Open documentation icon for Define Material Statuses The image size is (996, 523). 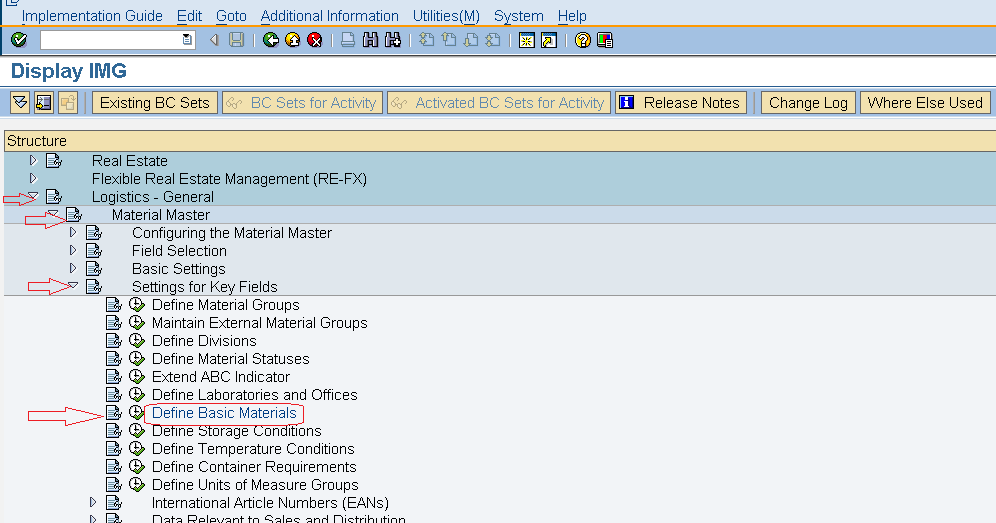click(x=114, y=358)
